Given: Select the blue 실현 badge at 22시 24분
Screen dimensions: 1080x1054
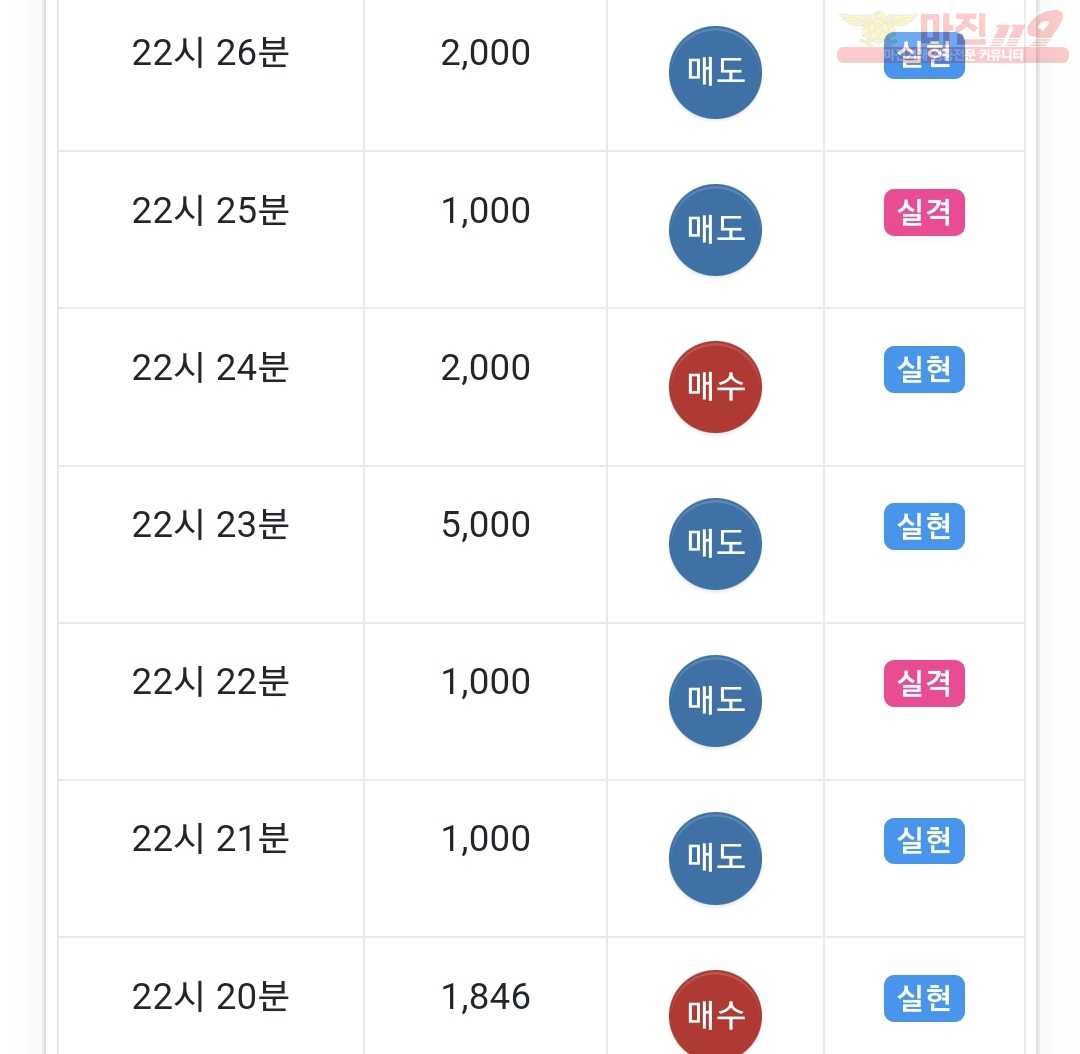Looking at the screenshot, I should [924, 369].
